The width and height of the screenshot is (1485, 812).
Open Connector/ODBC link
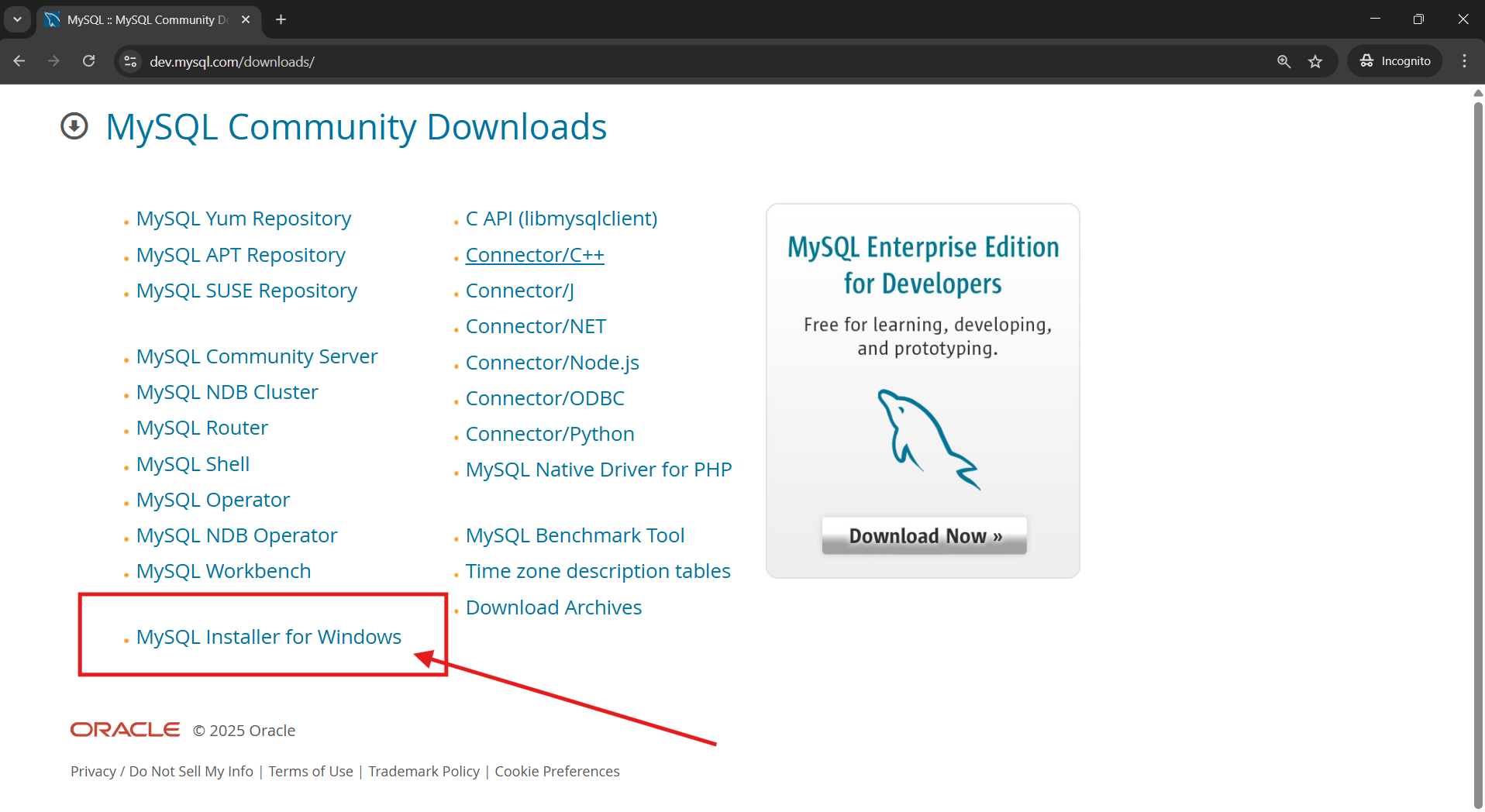coord(545,398)
